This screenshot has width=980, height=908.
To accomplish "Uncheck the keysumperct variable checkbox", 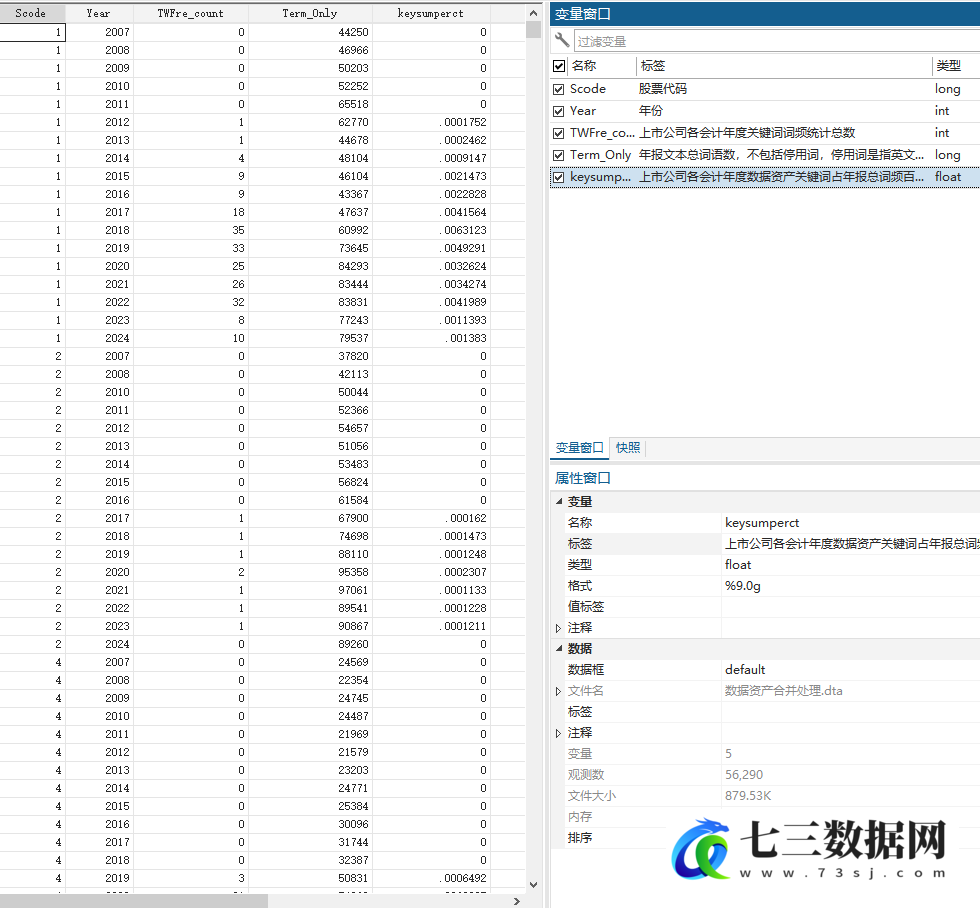I will coord(559,177).
